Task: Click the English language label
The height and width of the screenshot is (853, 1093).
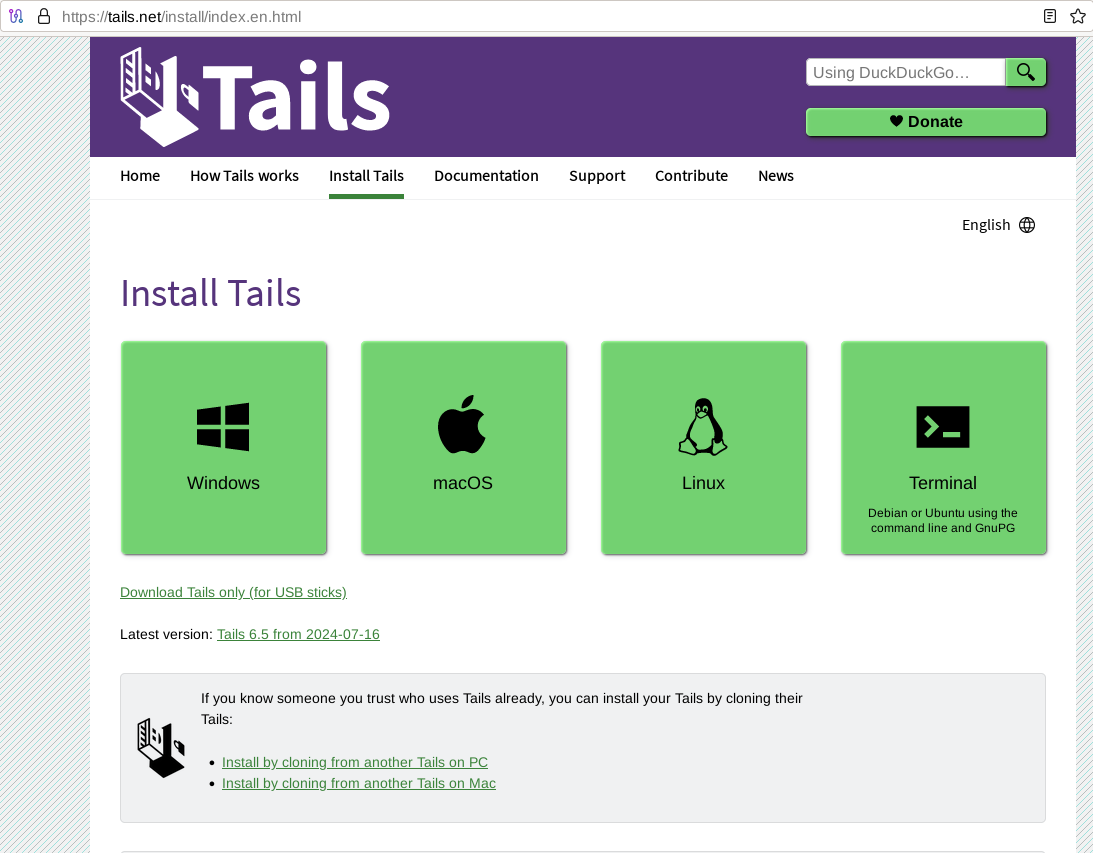Action: [x=986, y=225]
